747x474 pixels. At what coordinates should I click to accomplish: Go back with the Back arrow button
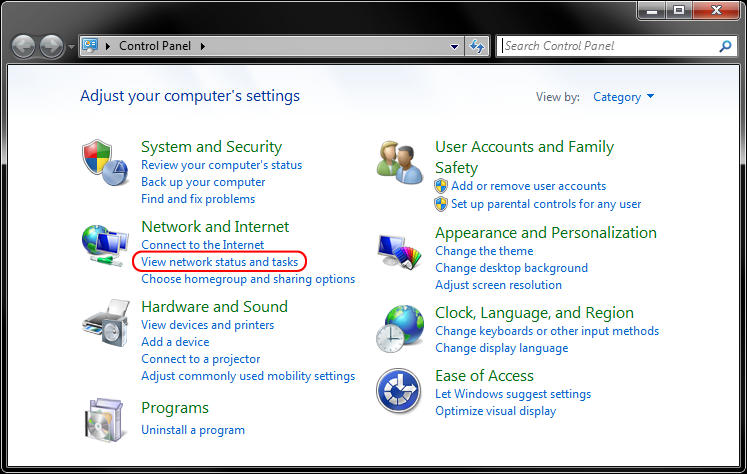pos(23,47)
